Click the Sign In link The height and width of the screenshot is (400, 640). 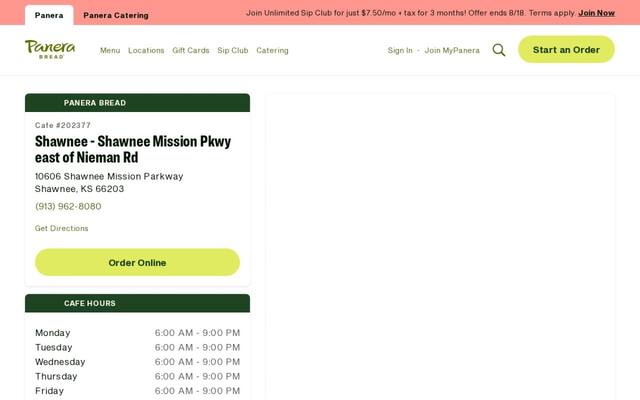pyautogui.click(x=400, y=50)
